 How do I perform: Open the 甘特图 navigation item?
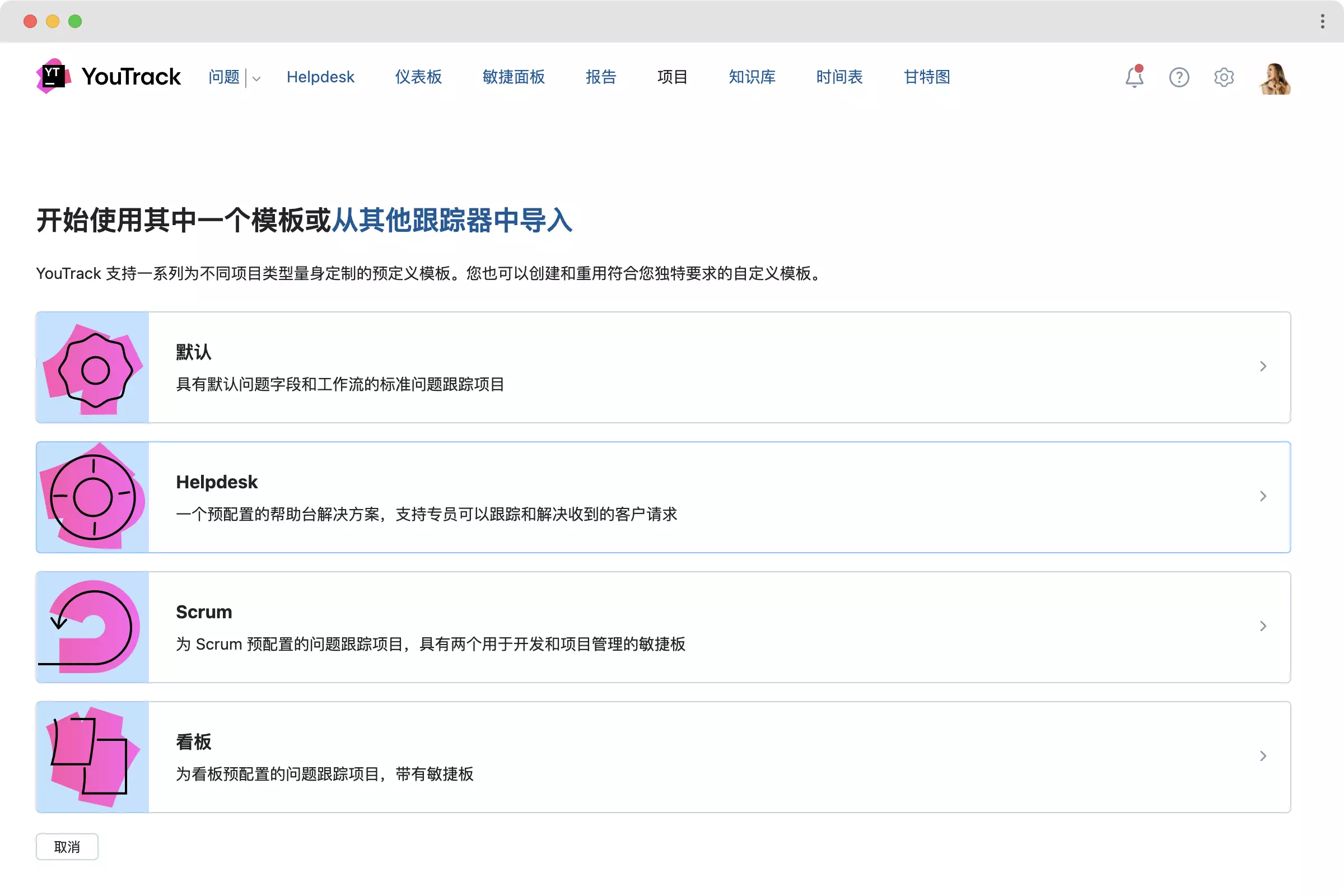coord(926,77)
